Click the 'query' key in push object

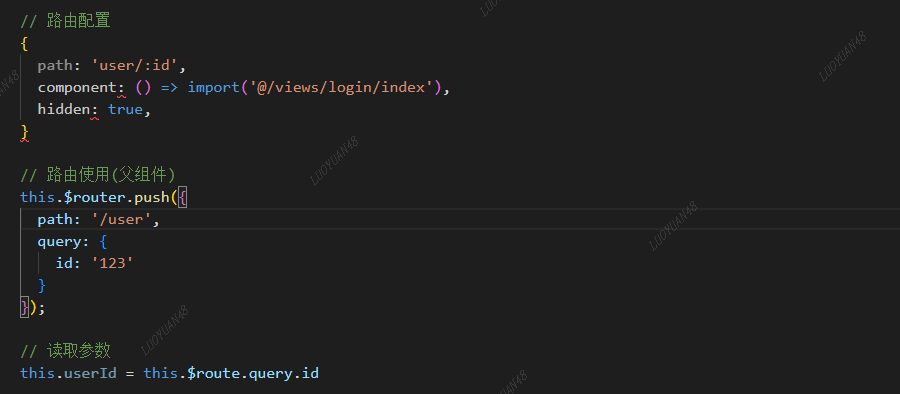coord(60,241)
